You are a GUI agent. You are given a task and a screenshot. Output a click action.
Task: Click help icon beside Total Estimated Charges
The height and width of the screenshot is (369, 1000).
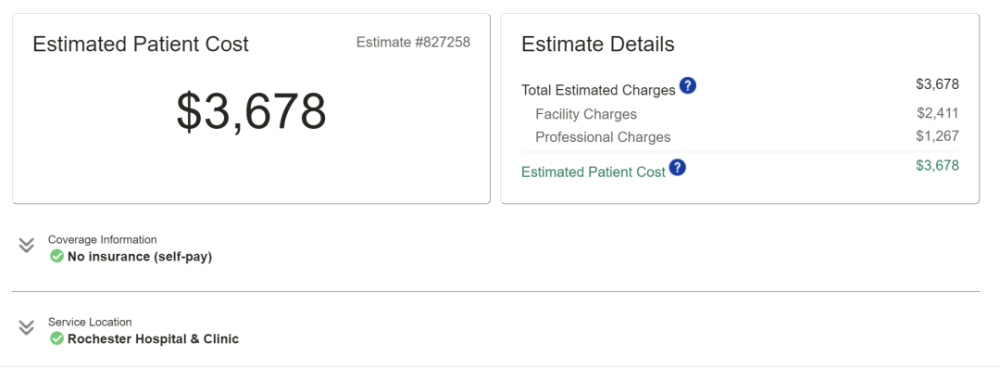(x=688, y=85)
